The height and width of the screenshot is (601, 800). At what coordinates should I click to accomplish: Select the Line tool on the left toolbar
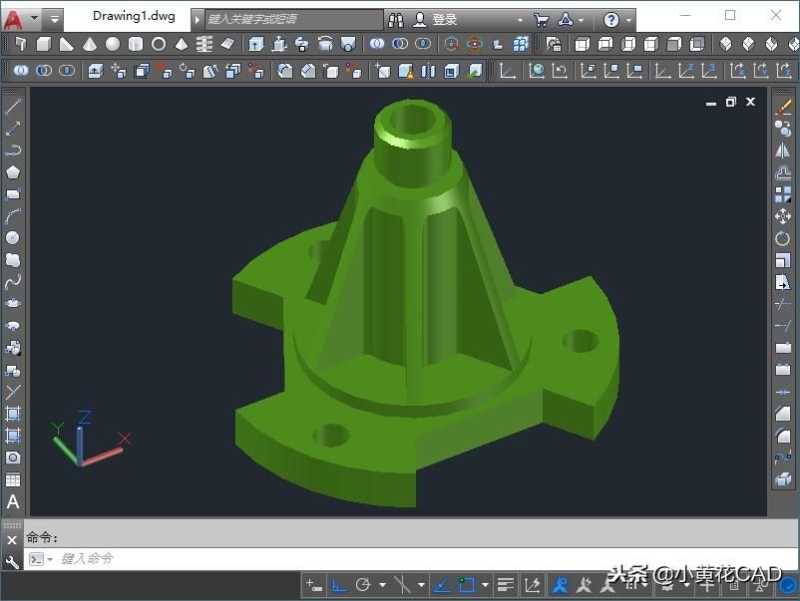click(13, 105)
